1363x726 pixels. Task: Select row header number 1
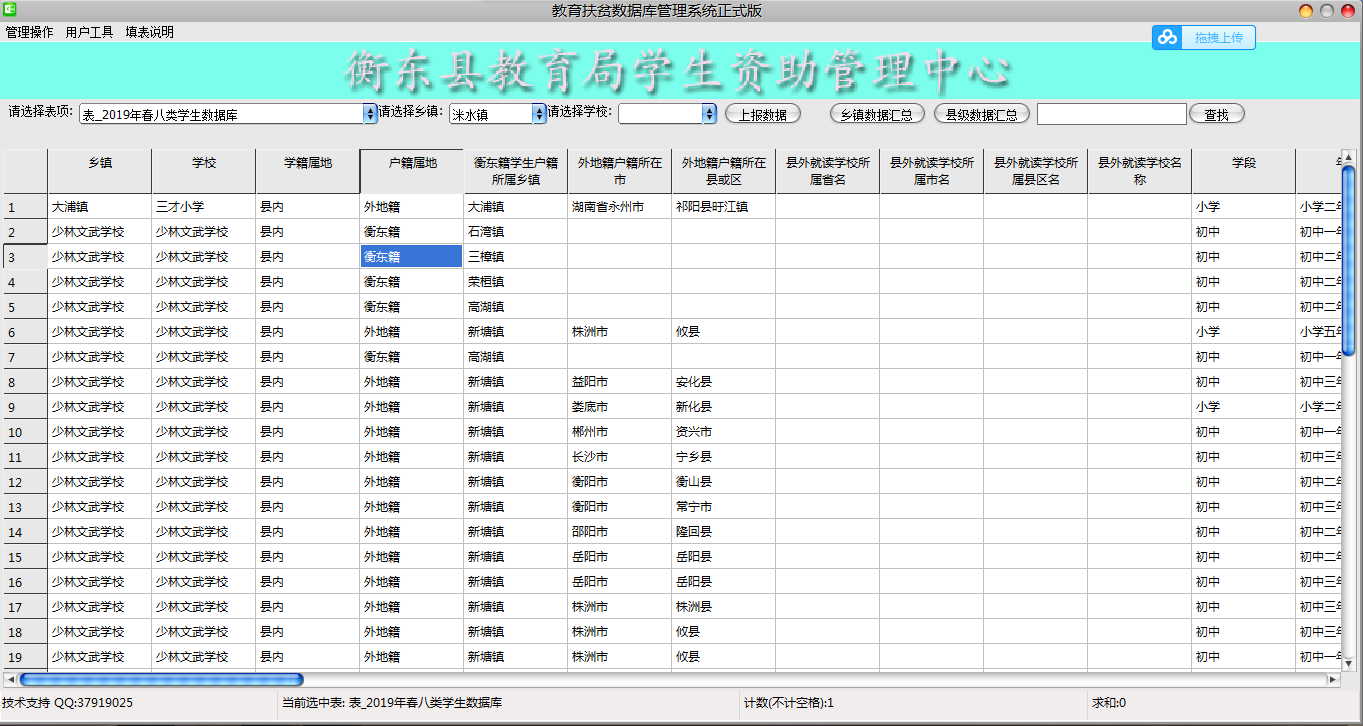[25, 207]
